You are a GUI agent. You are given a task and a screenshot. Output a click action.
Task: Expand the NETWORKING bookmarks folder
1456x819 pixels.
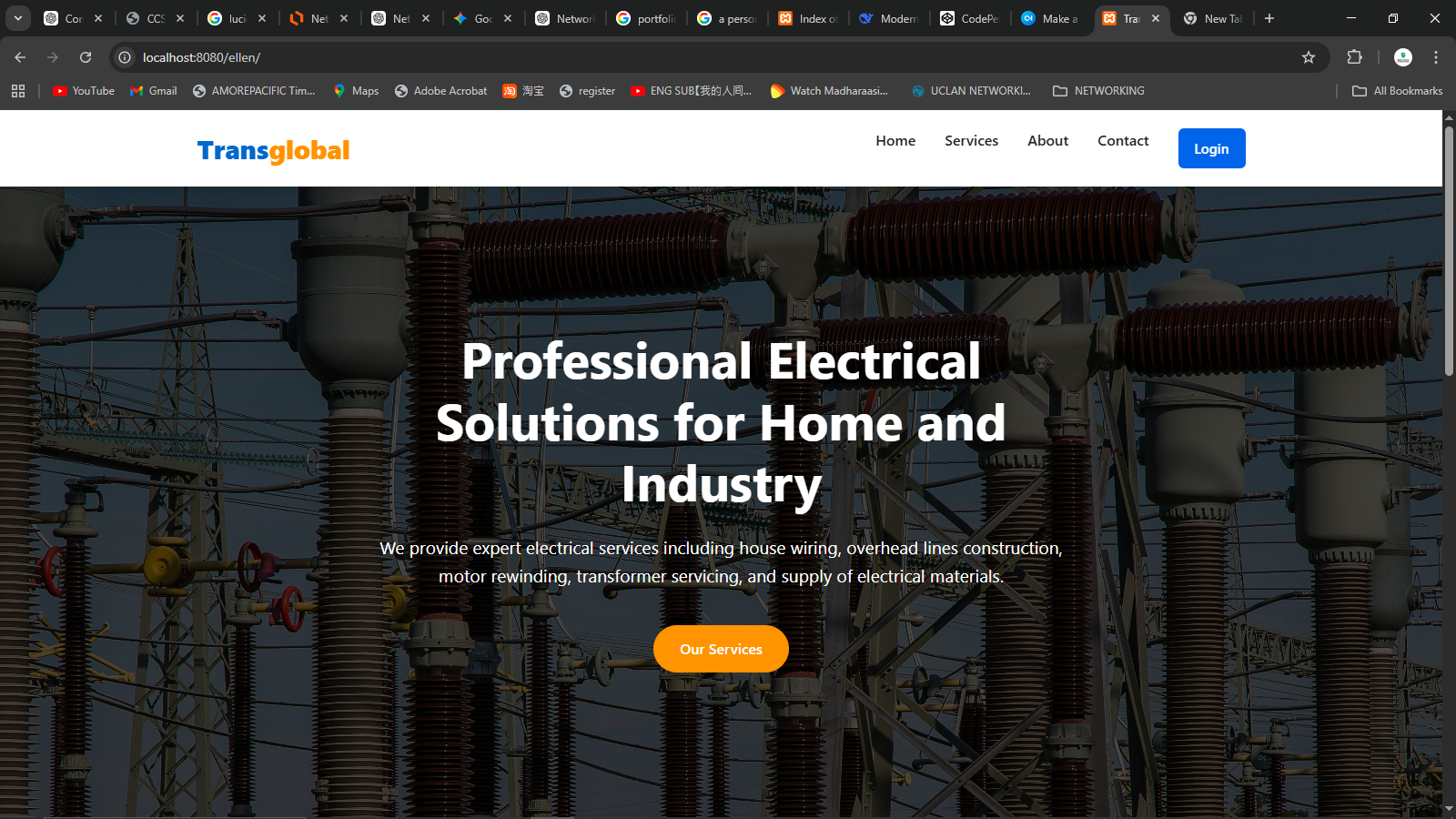[1098, 91]
